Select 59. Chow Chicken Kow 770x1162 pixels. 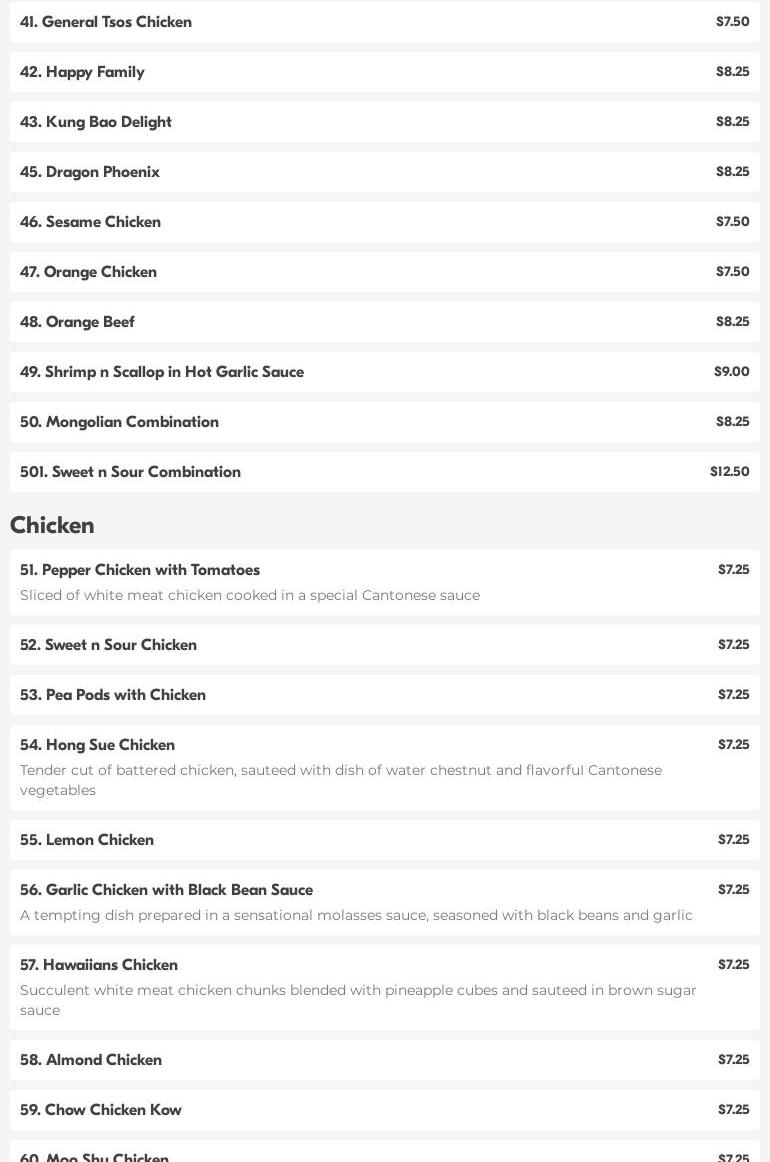coord(101,1110)
